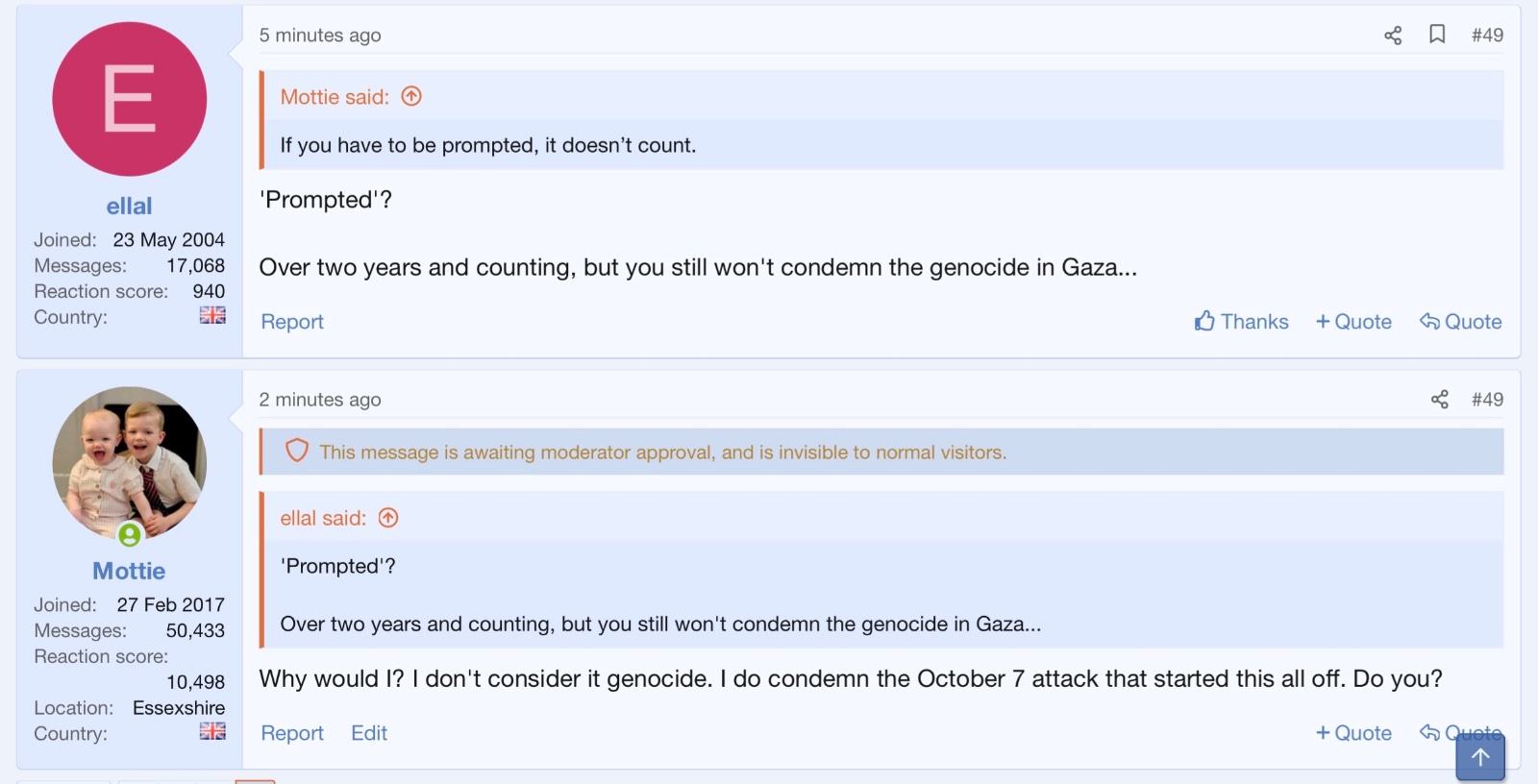Click the share icon on ellal's post

pos(1393,36)
